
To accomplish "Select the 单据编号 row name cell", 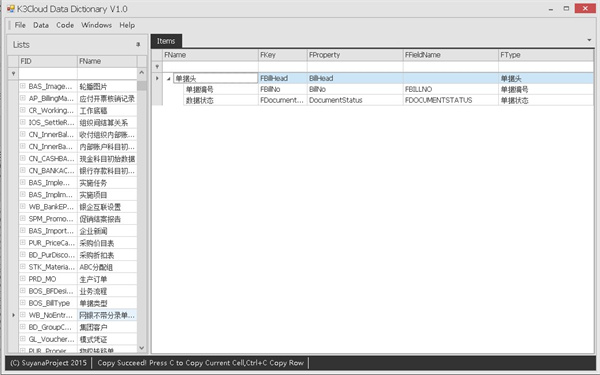I will (221, 89).
